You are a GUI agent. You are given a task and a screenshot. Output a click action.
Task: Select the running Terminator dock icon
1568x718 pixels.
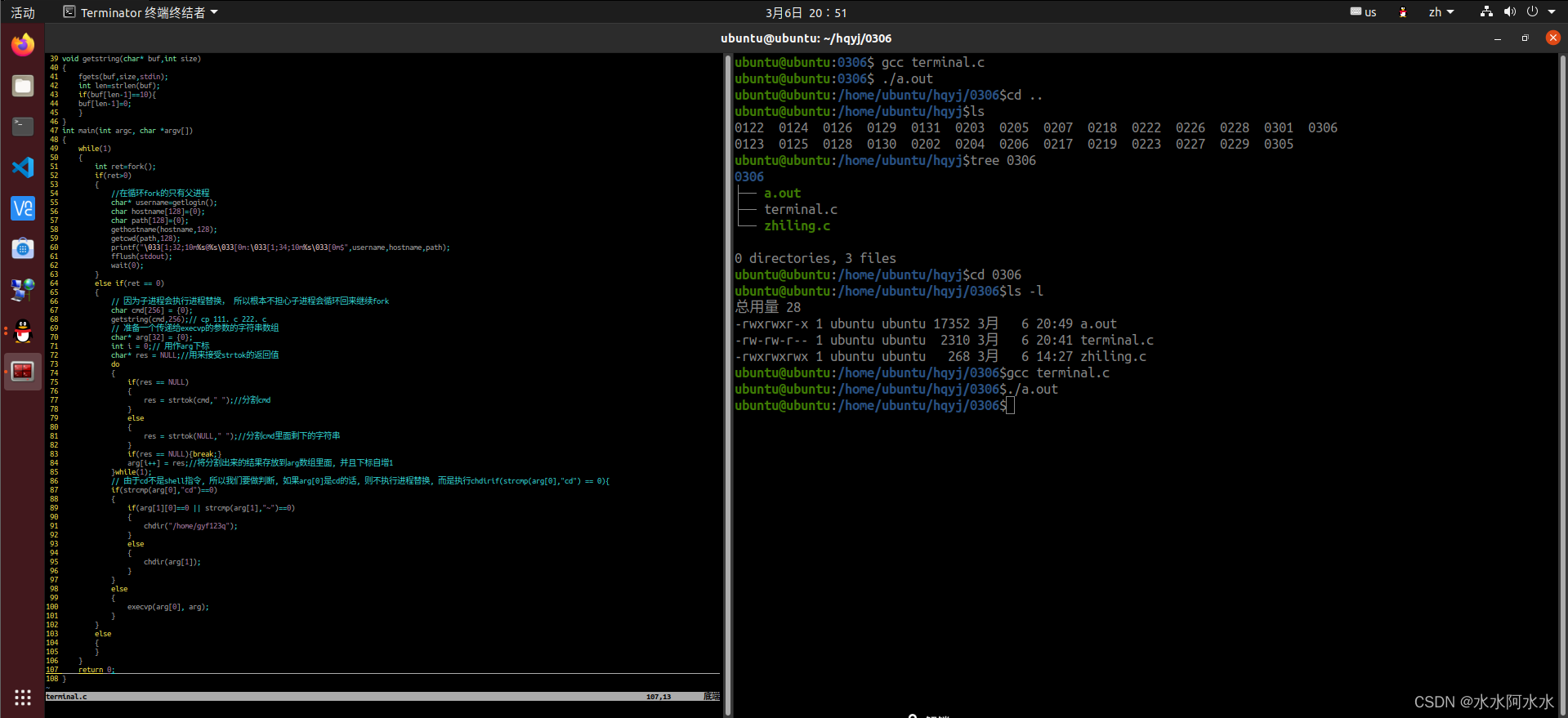tap(23, 372)
